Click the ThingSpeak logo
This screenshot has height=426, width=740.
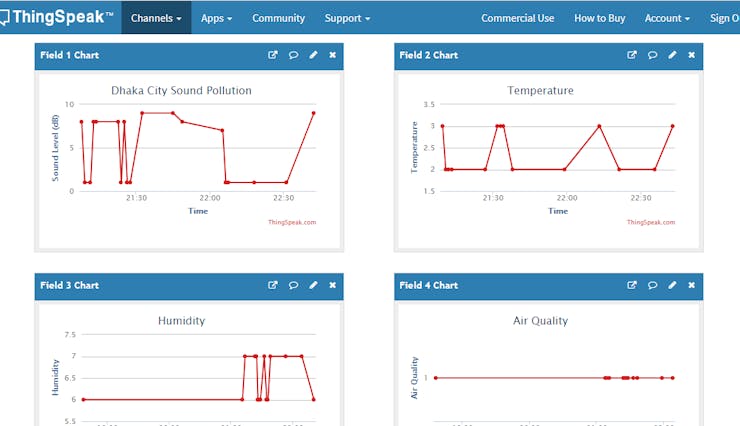(57, 17)
